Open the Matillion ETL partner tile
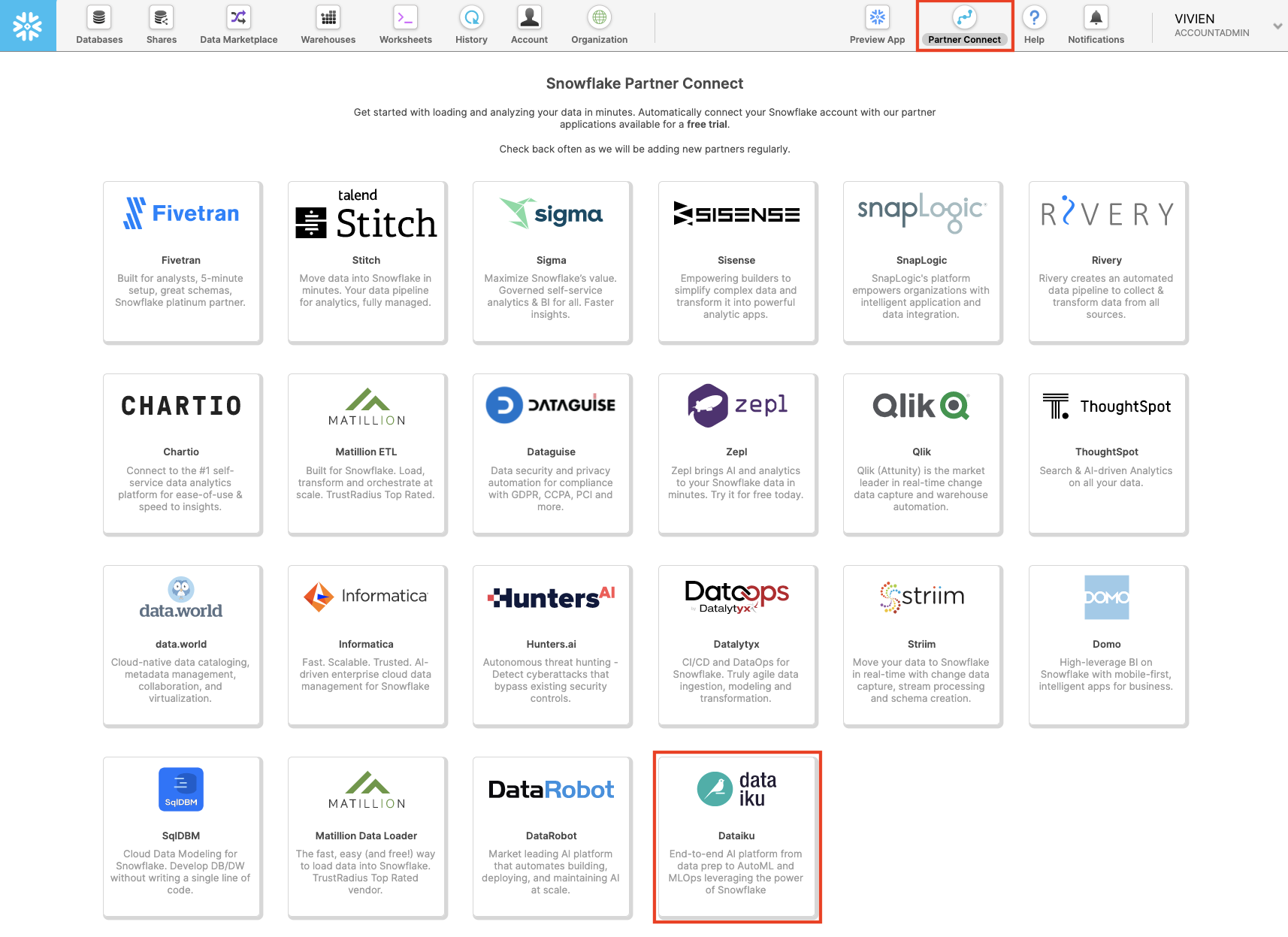Screen dimensions: 1288x937 (x=367, y=453)
